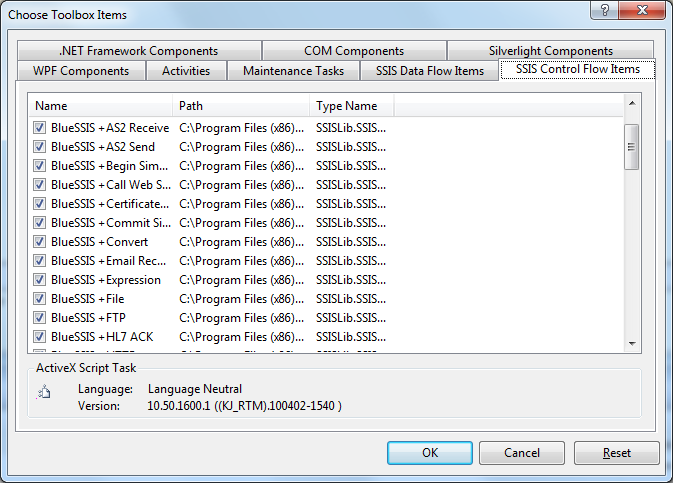
Task: Open the Activities tab
Action: [186, 71]
